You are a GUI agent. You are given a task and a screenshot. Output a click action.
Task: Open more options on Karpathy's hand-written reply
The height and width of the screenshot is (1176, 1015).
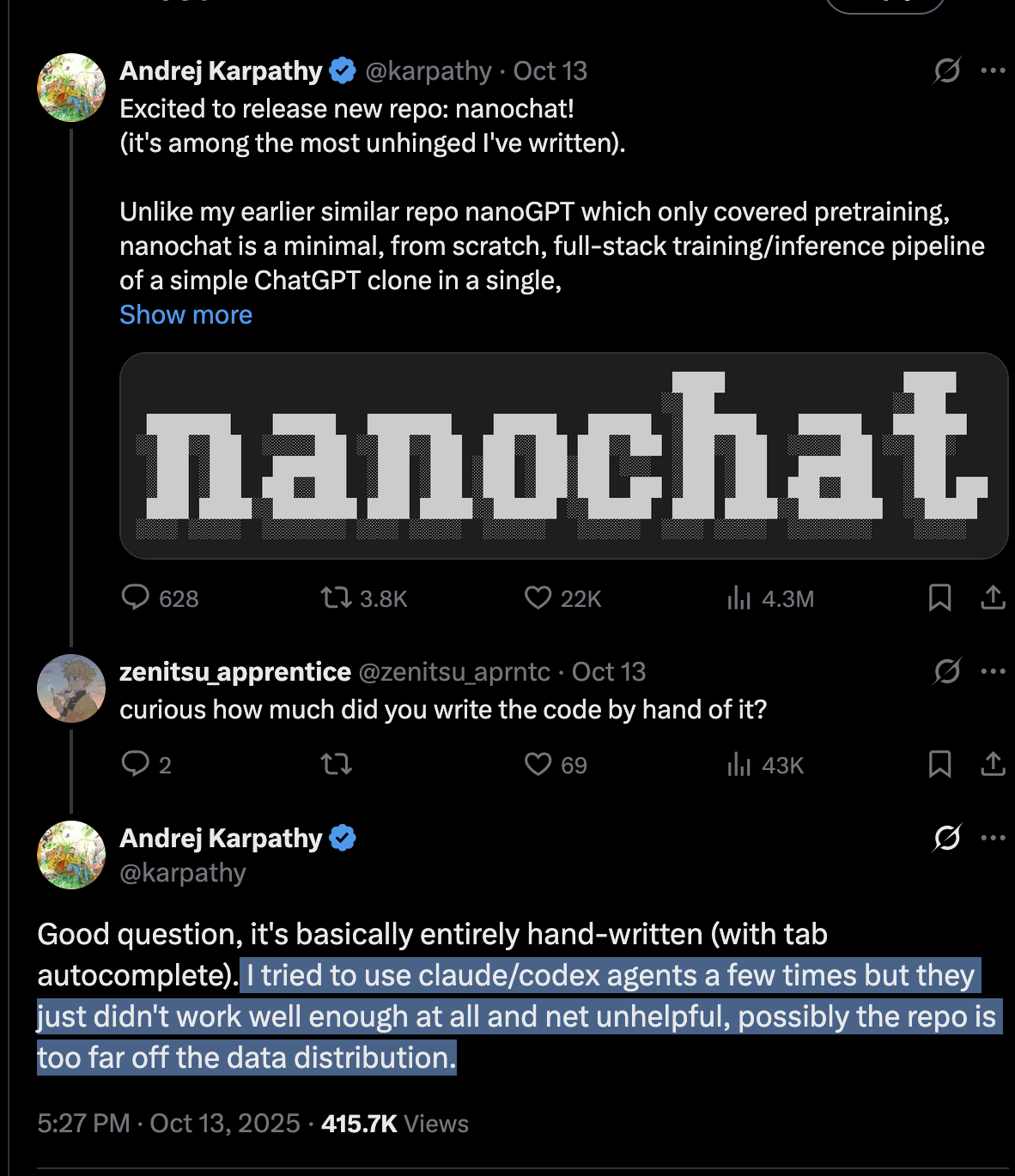click(993, 838)
